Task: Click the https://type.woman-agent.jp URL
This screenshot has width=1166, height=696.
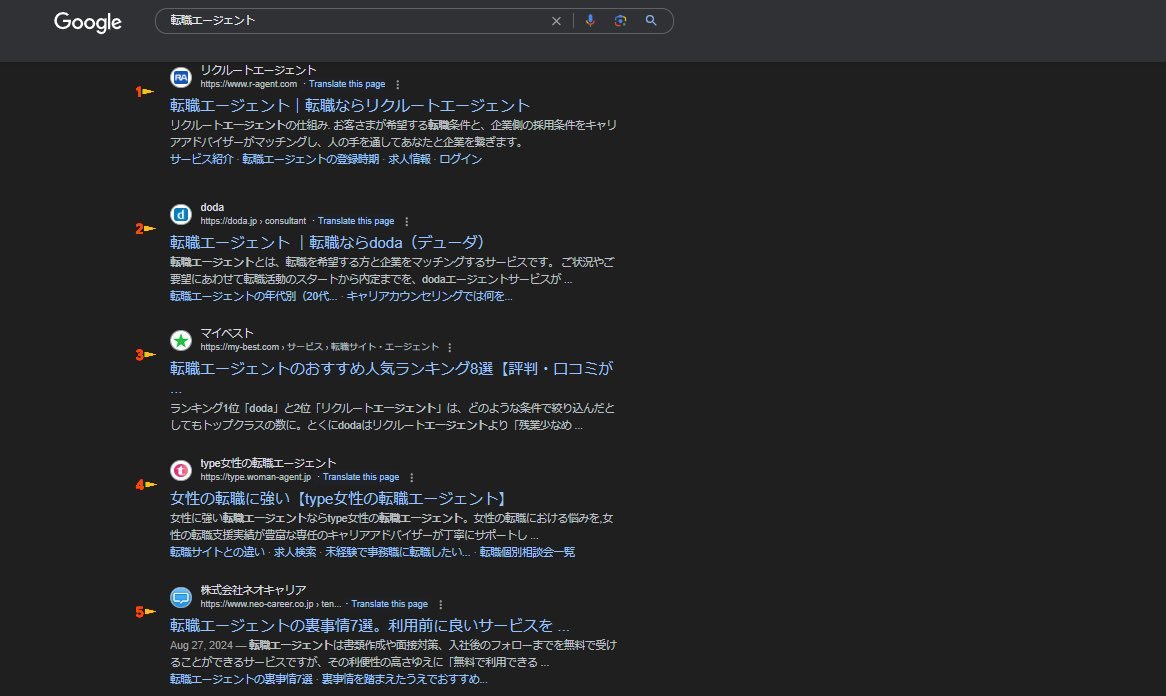Action: coord(256,477)
